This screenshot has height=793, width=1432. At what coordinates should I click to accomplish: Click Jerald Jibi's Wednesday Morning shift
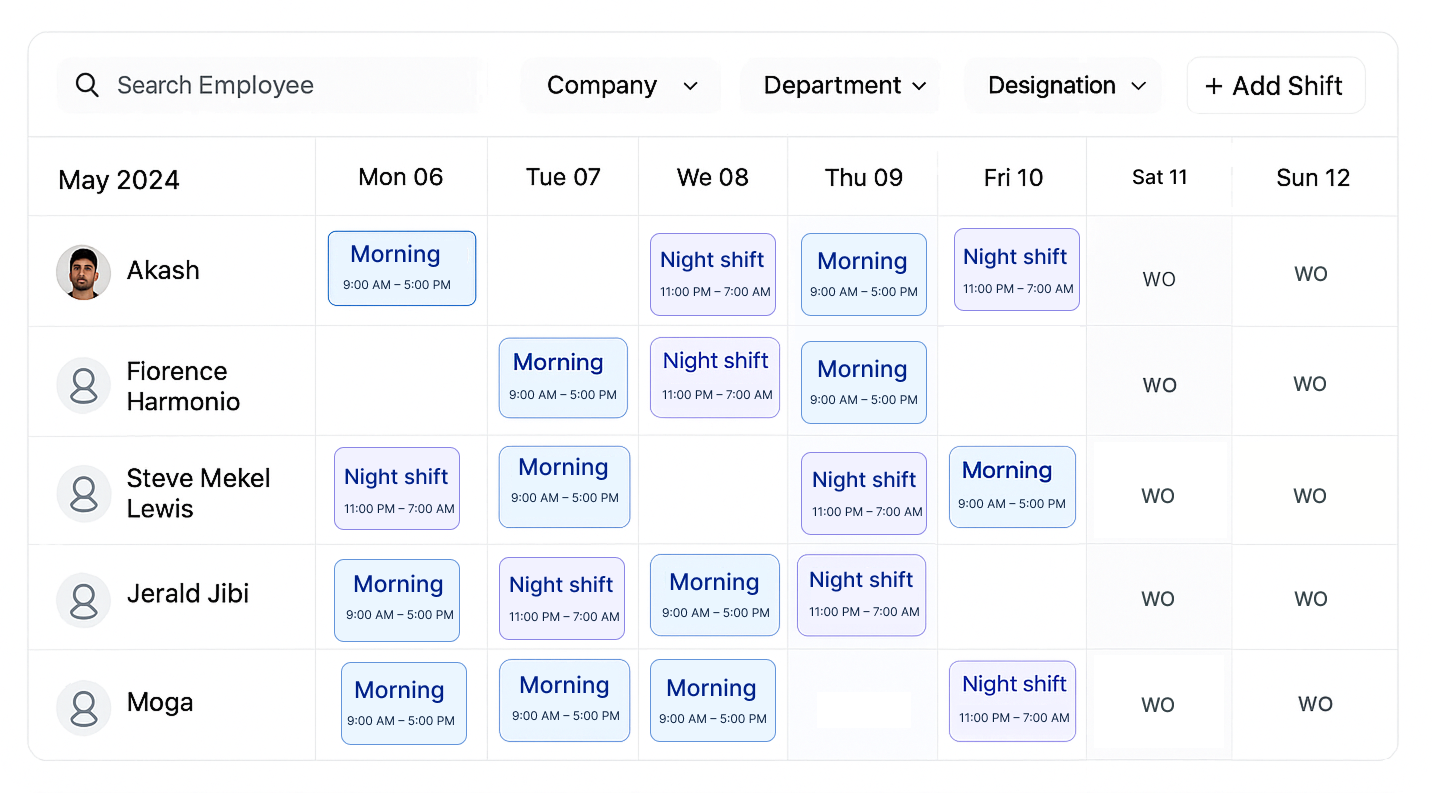click(x=714, y=595)
